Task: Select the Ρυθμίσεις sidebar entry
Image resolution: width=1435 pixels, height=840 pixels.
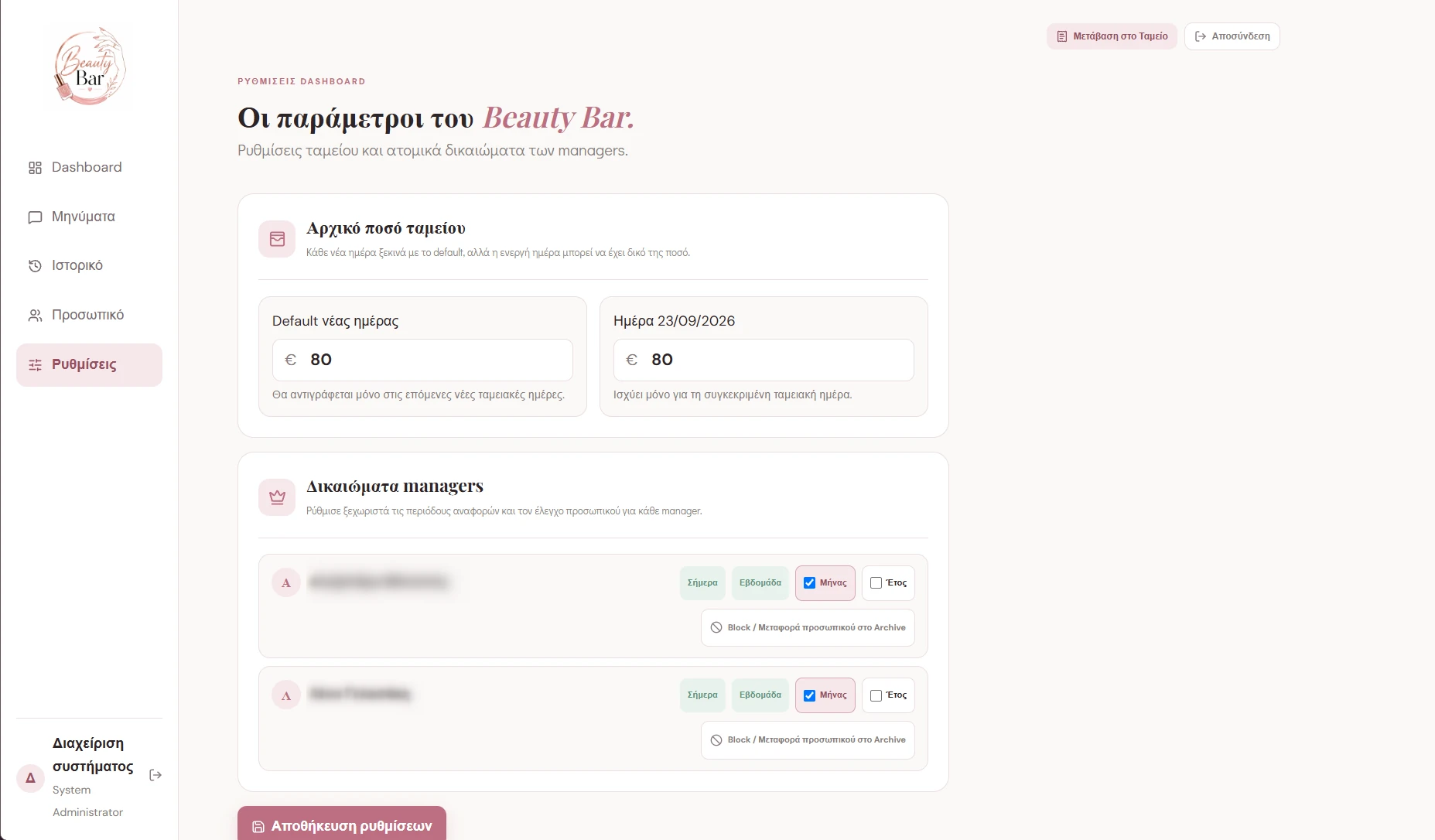Action: [x=89, y=364]
